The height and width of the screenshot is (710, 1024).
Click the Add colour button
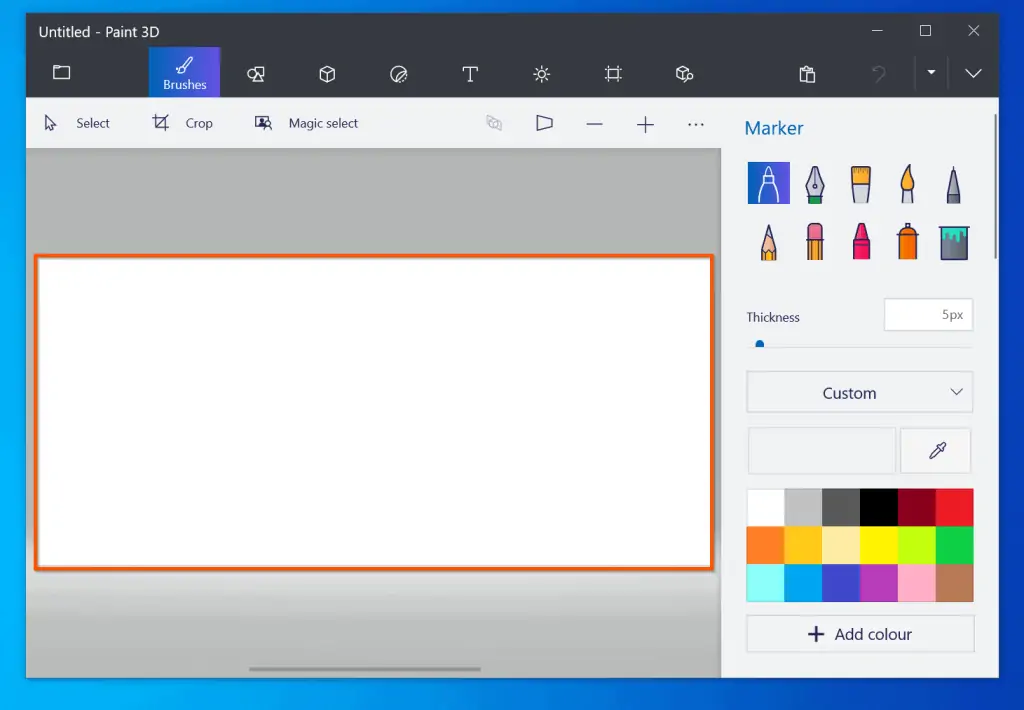click(859, 634)
